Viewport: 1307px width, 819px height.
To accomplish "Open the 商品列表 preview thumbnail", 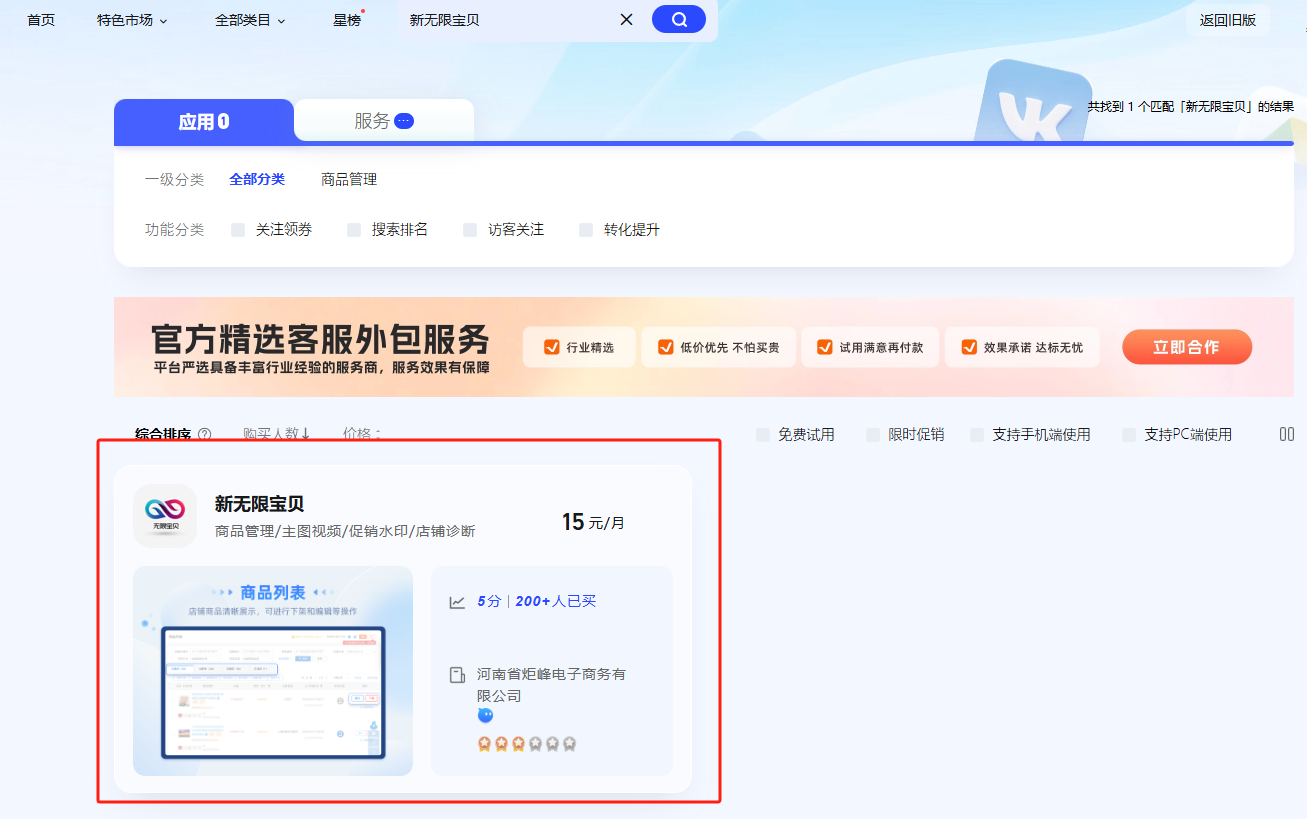I will (x=273, y=671).
